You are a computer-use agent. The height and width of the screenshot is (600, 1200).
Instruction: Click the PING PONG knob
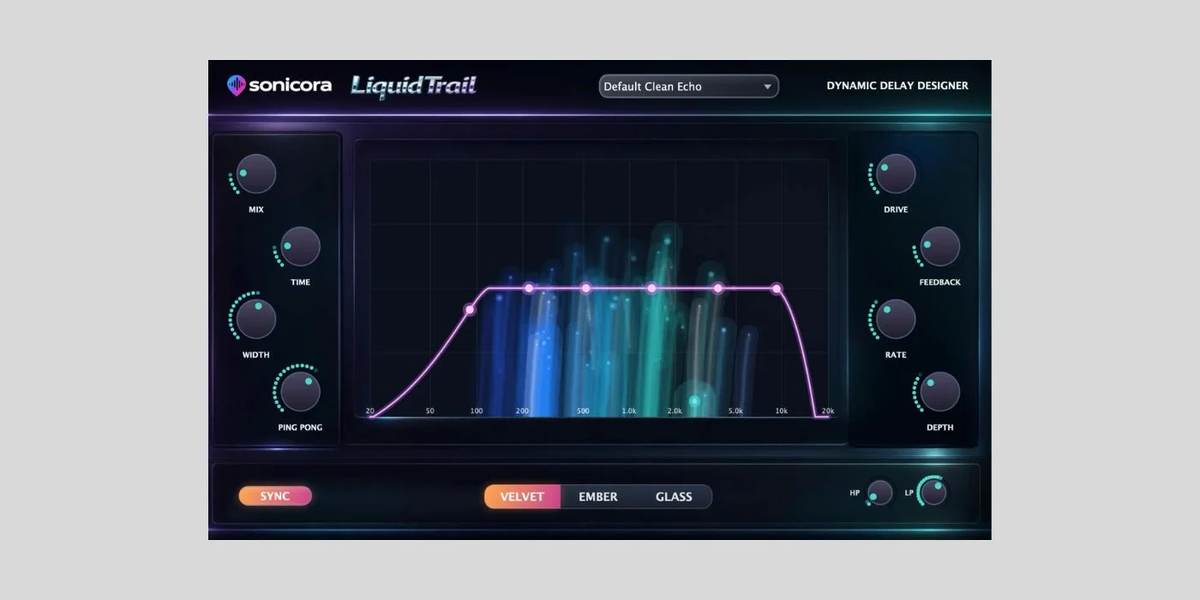[x=299, y=394]
